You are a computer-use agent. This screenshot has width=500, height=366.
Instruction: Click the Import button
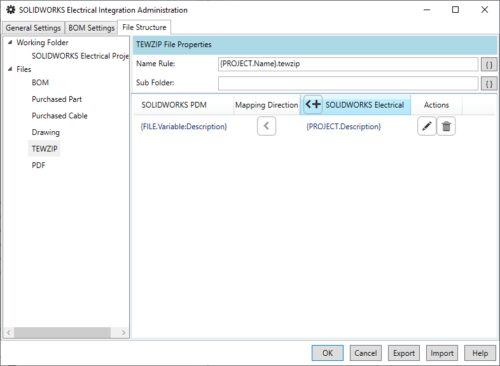coord(442,353)
